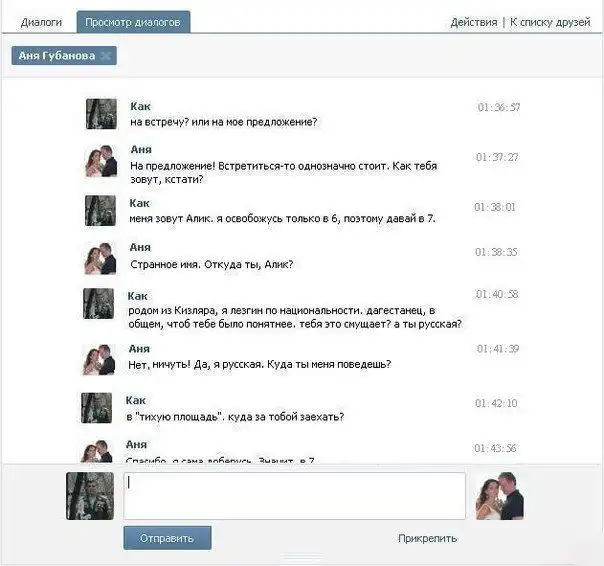Open your own avatar beside input field
This screenshot has height=566, width=604.
tap(90, 496)
